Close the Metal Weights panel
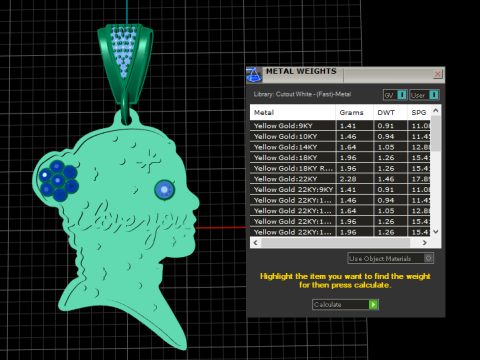Image resolution: width=480 pixels, height=360 pixels. [x=438, y=74]
